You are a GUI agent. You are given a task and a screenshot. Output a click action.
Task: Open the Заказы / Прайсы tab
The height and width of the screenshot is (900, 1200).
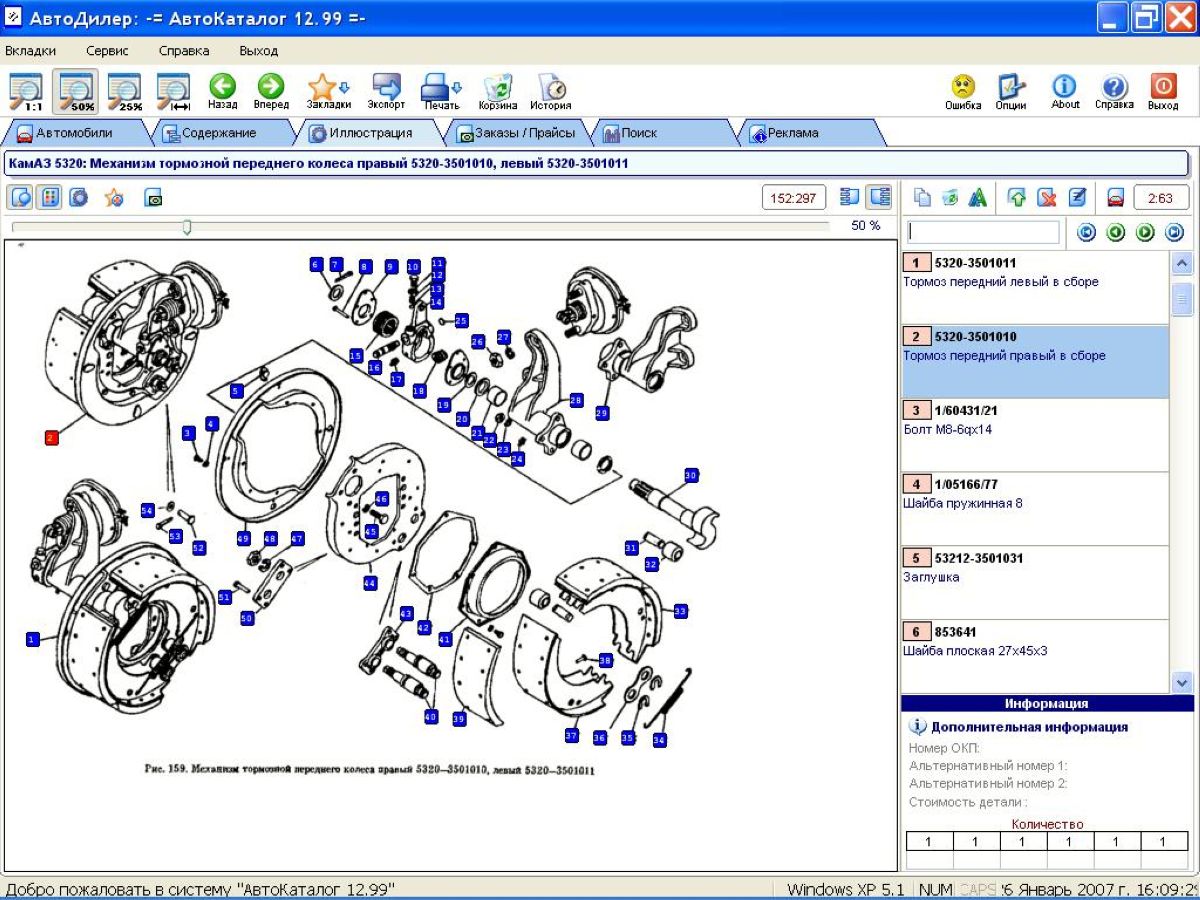[517, 132]
